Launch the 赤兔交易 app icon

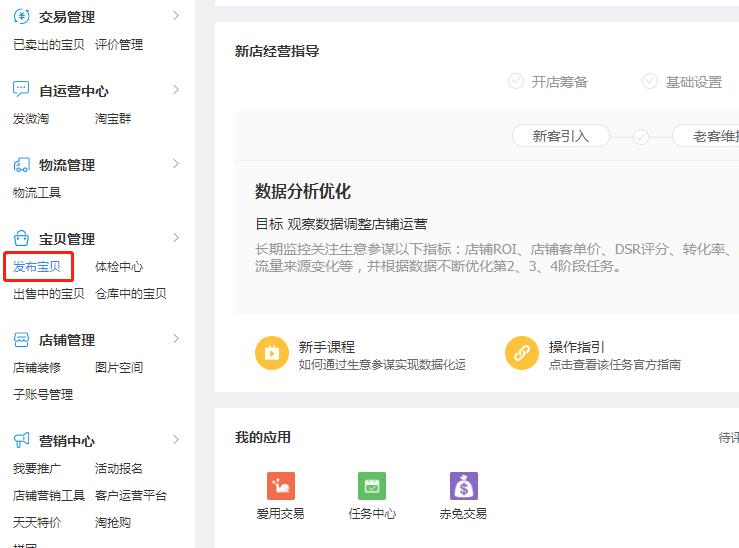tap(464, 486)
